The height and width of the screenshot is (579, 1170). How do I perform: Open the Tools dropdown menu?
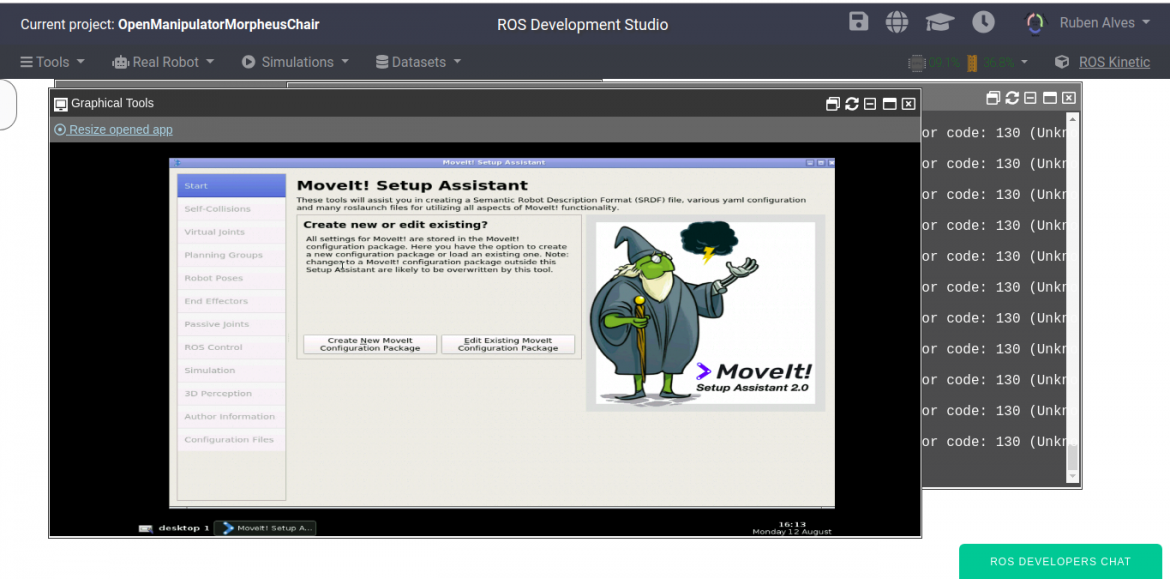52,62
